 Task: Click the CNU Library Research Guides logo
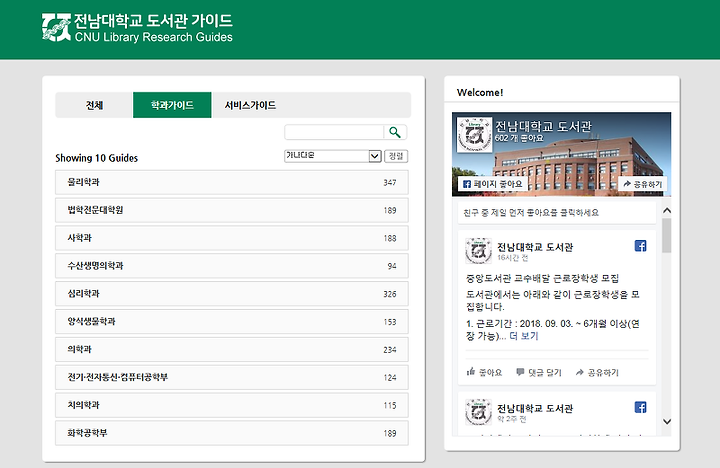click(137, 28)
